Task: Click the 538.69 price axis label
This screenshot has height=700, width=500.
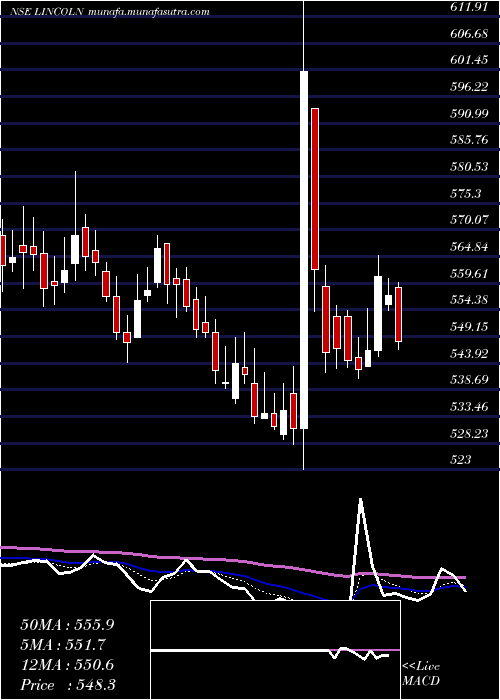Action: [x=469, y=380]
